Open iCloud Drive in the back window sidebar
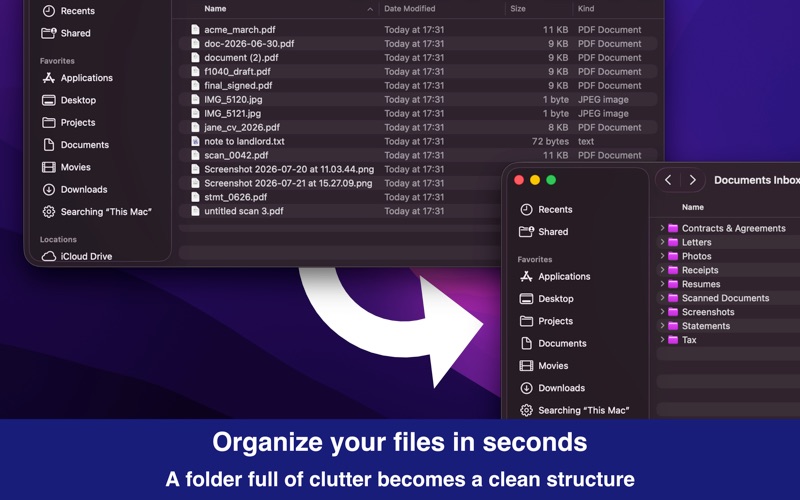Screen dimensions: 800x500 (77, 256)
